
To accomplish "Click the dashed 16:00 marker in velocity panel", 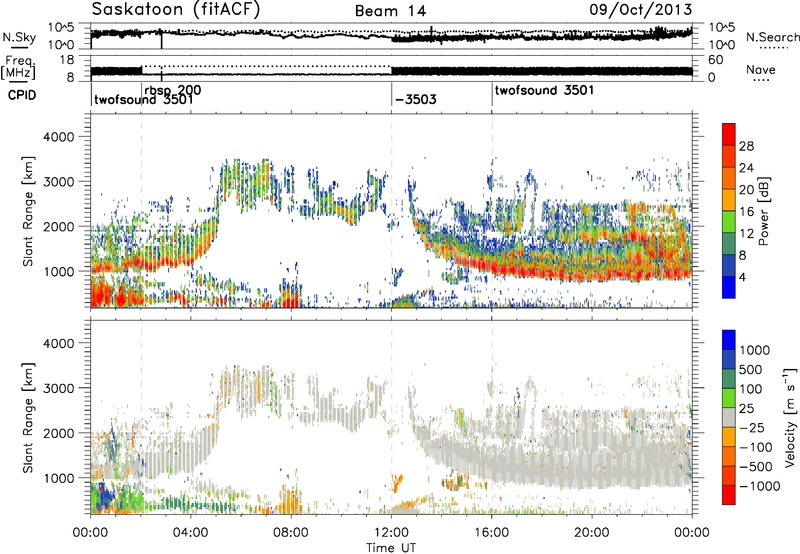I will click(x=492, y=417).
